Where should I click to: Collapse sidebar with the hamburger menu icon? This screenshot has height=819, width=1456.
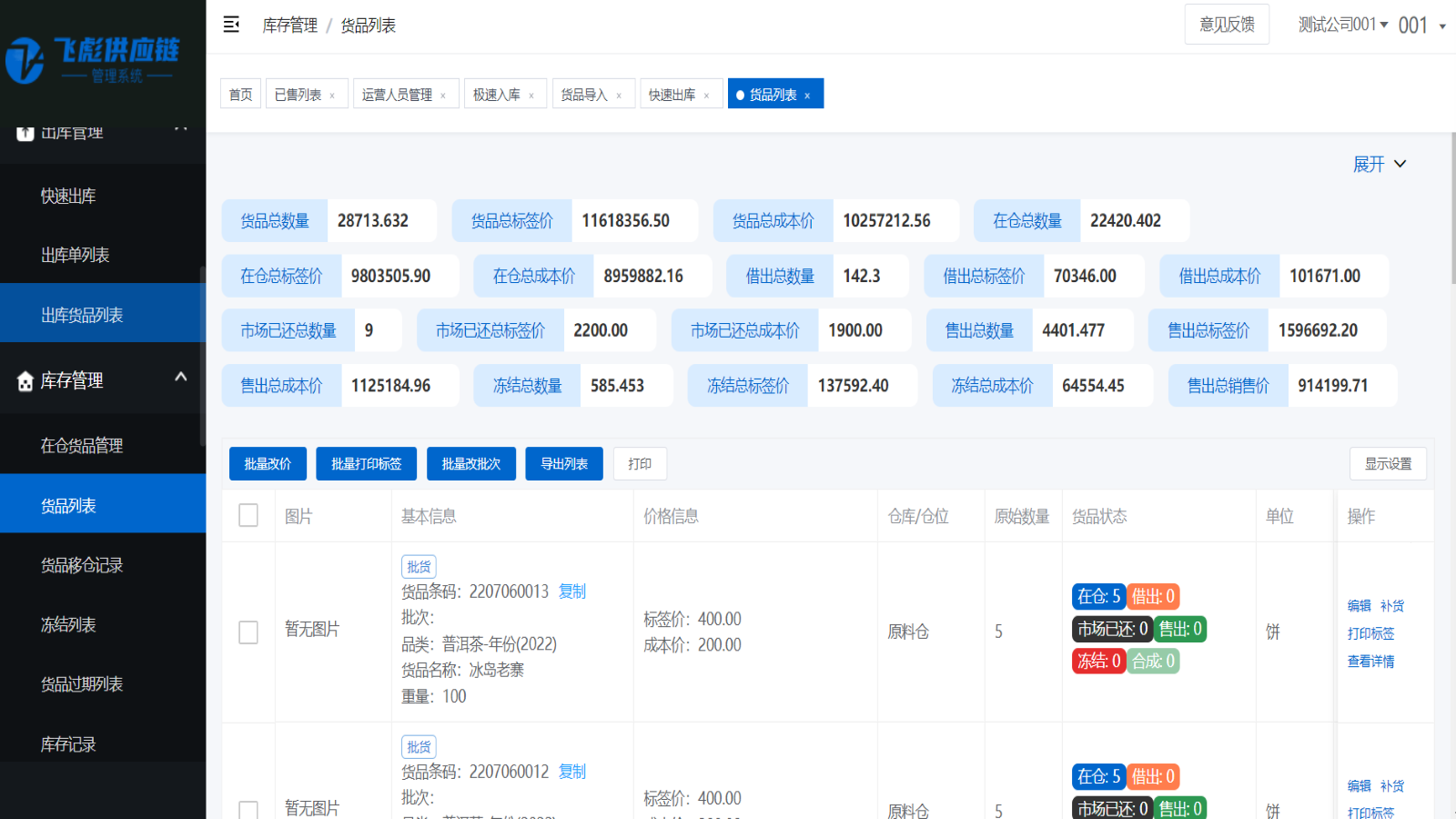pyautogui.click(x=231, y=25)
